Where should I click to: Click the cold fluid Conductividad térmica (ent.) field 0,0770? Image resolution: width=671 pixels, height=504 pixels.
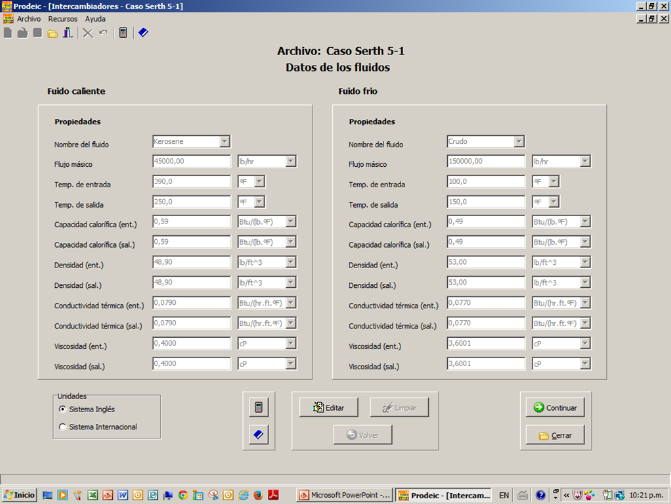click(486, 302)
